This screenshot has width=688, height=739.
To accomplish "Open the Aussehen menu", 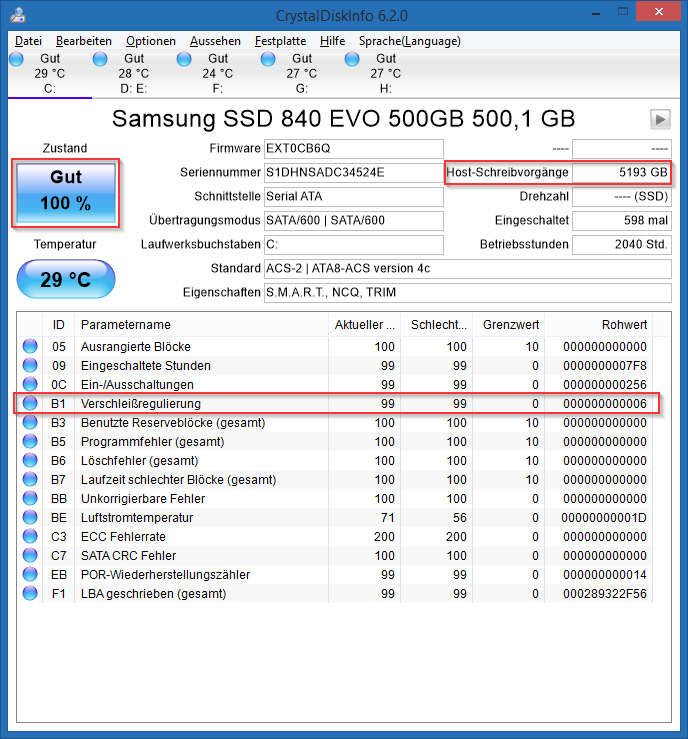I will coord(215,41).
